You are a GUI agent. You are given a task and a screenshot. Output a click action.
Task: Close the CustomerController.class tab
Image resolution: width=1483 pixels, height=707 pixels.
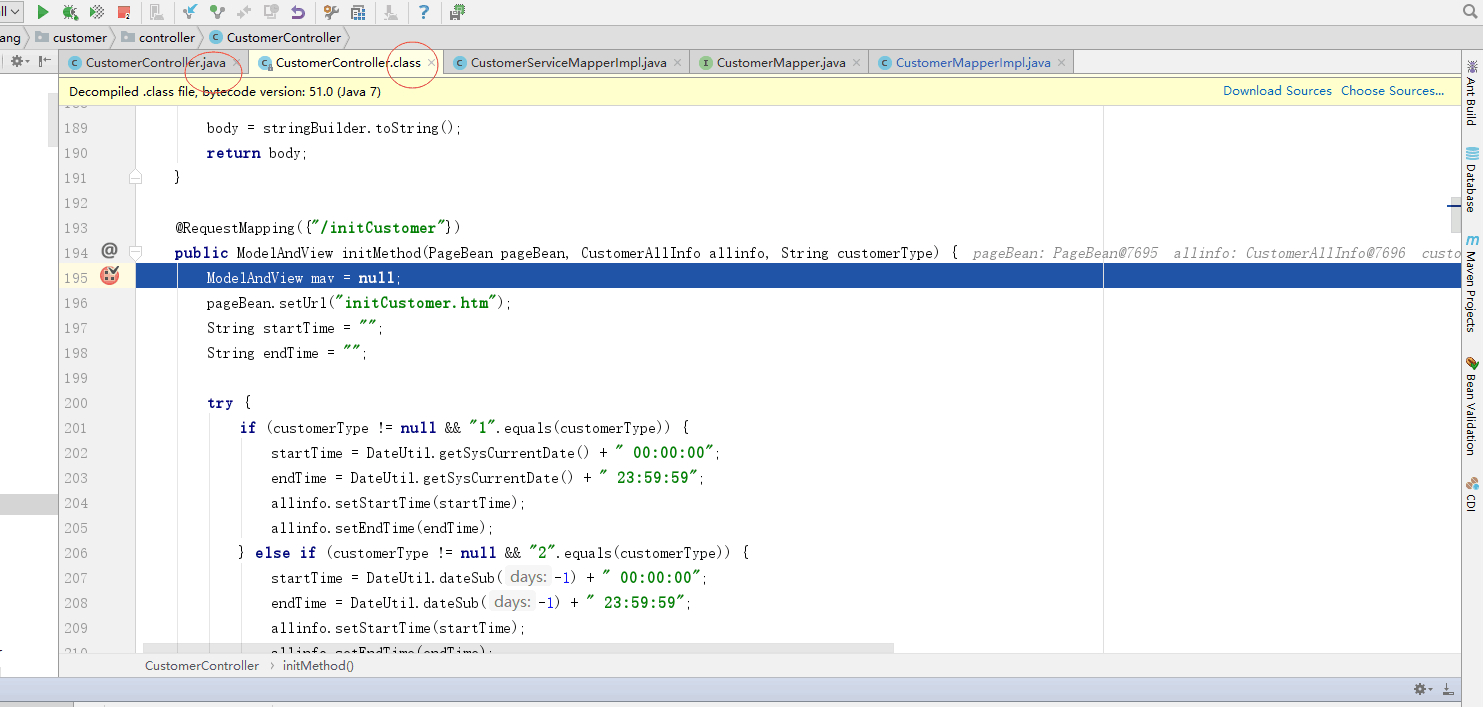432,62
